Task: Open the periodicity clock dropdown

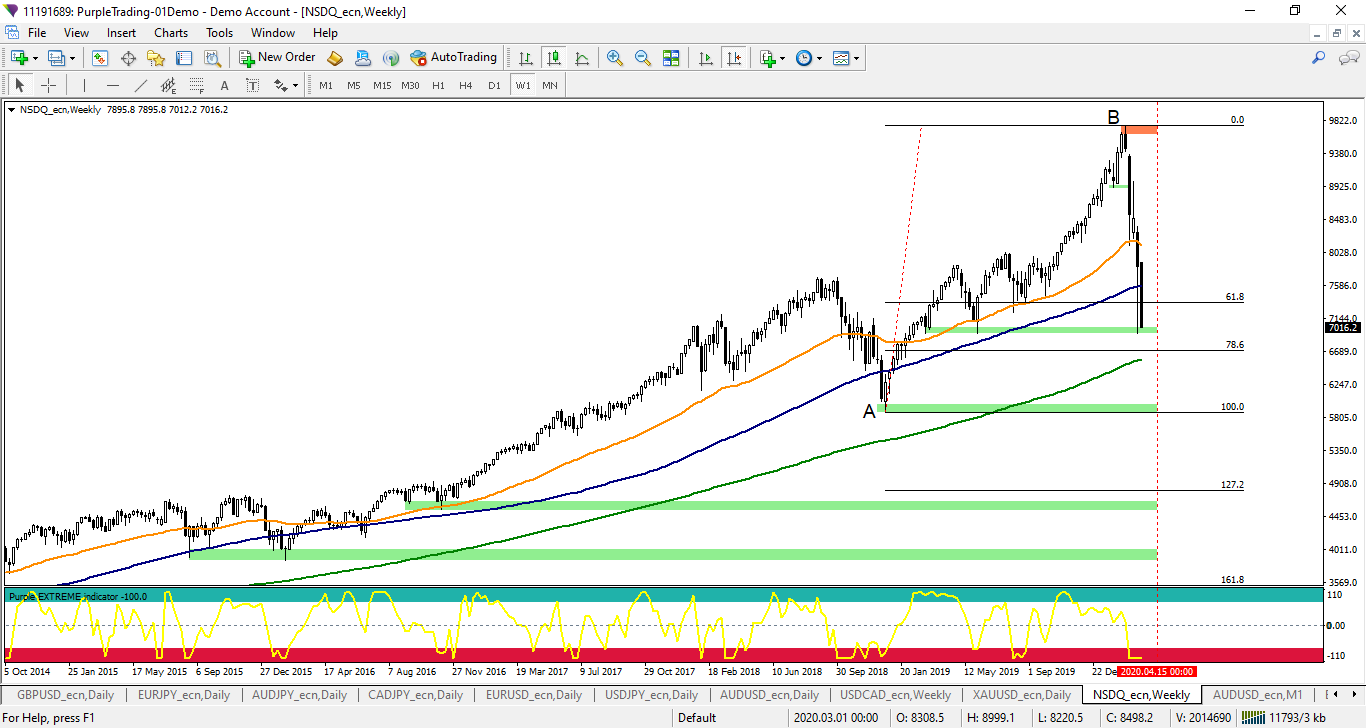Action: pos(820,58)
